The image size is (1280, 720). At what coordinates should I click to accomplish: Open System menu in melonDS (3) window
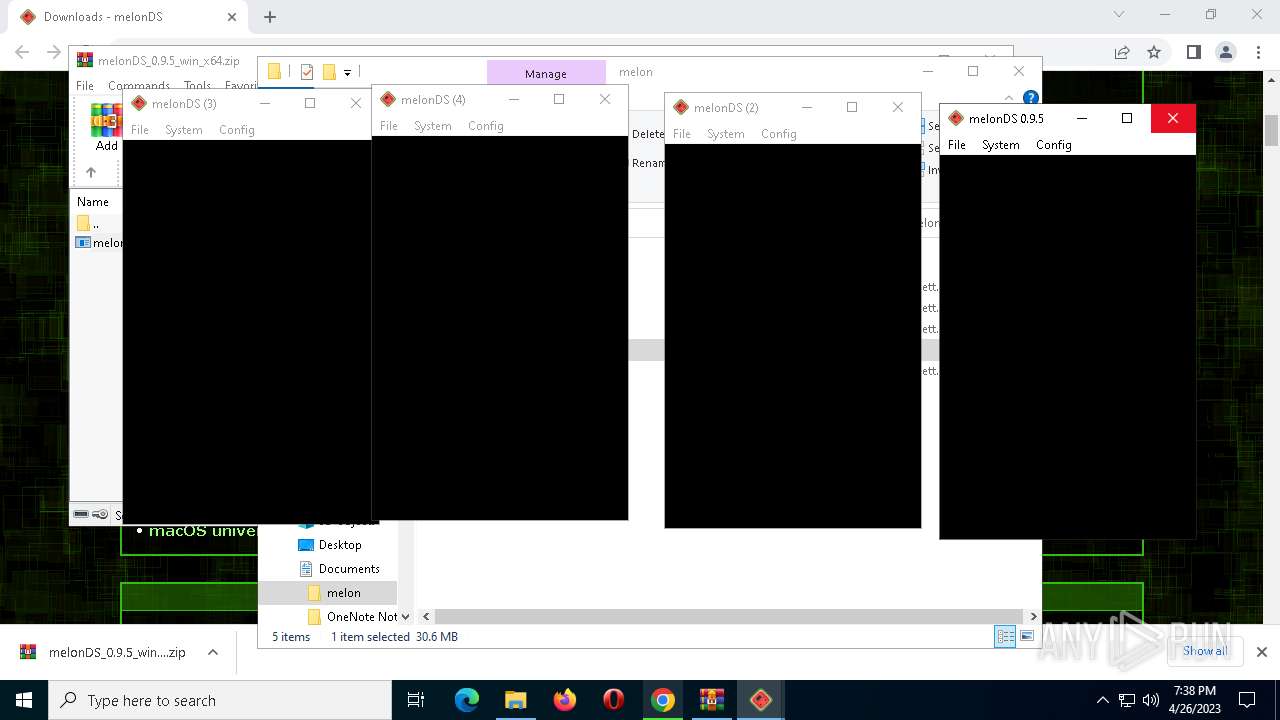pyautogui.click(x=183, y=130)
